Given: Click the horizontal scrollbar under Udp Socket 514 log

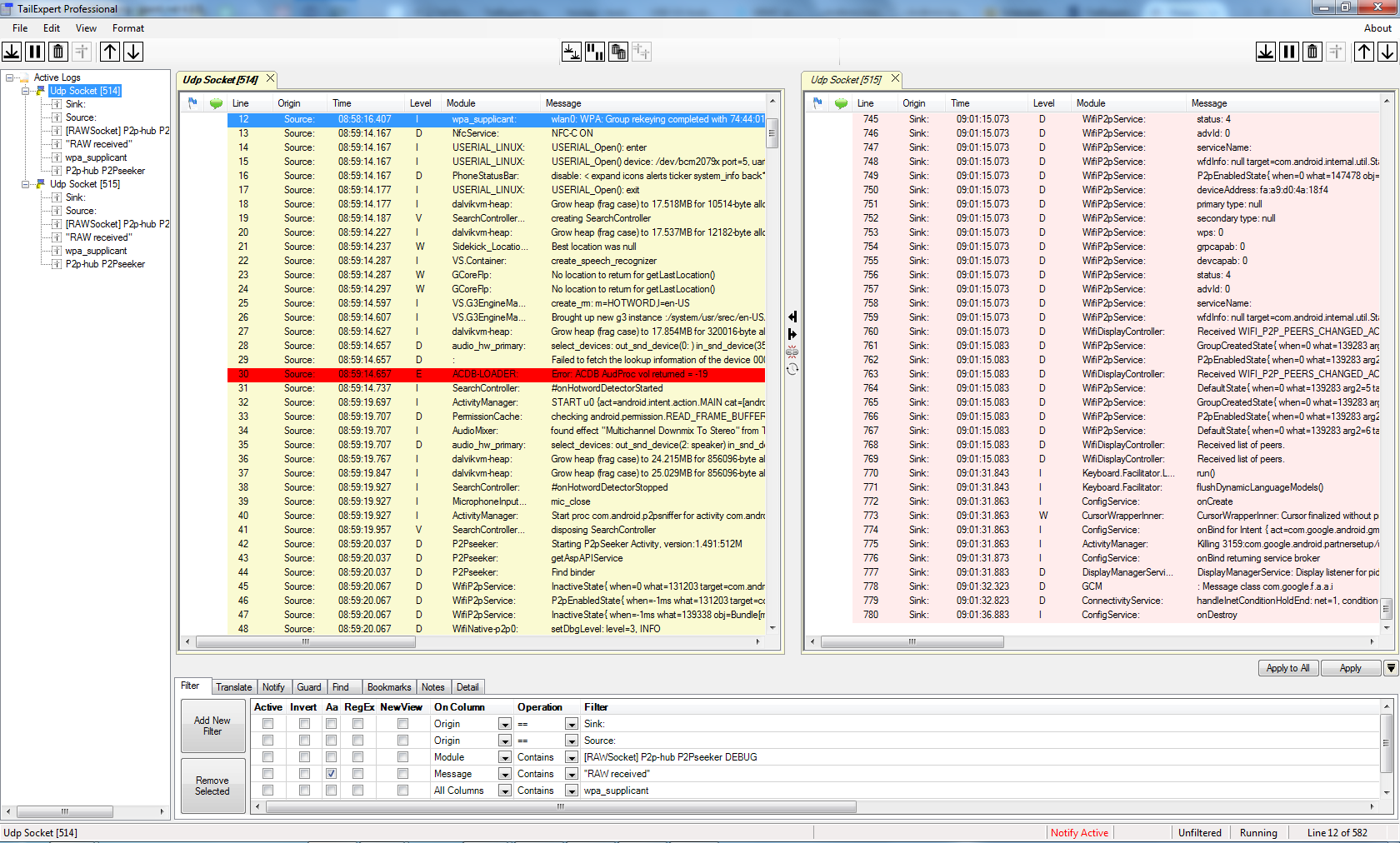Looking at the screenshot, I should click(x=305, y=642).
